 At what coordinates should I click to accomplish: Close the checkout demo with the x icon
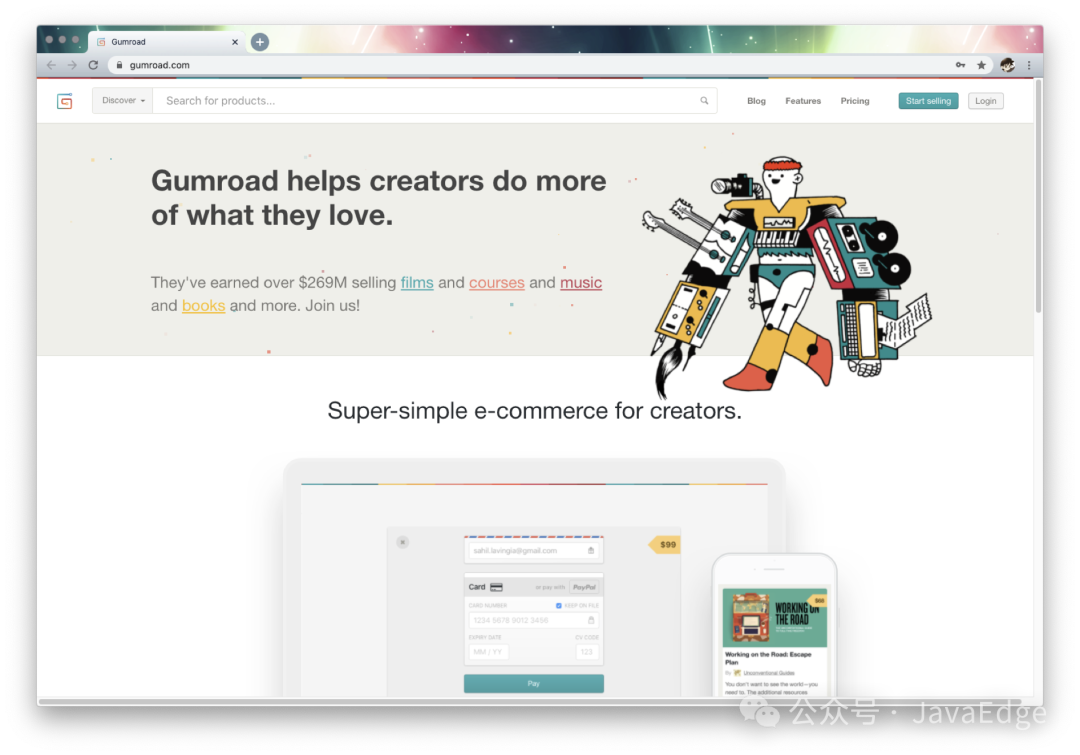pyautogui.click(x=403, y=542)
